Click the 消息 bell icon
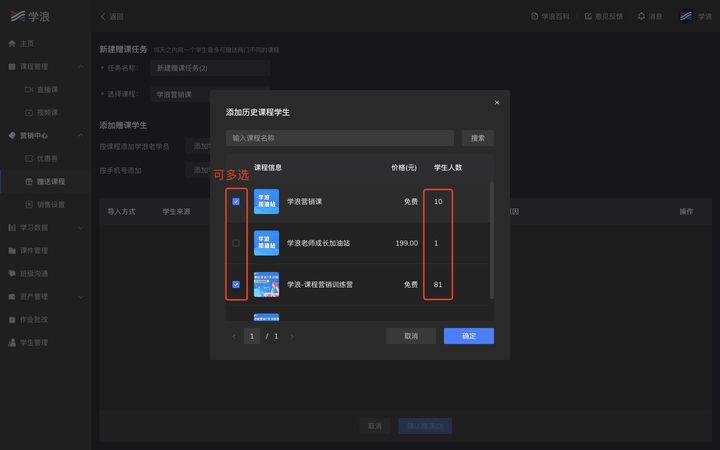 (x=641, y=17)
